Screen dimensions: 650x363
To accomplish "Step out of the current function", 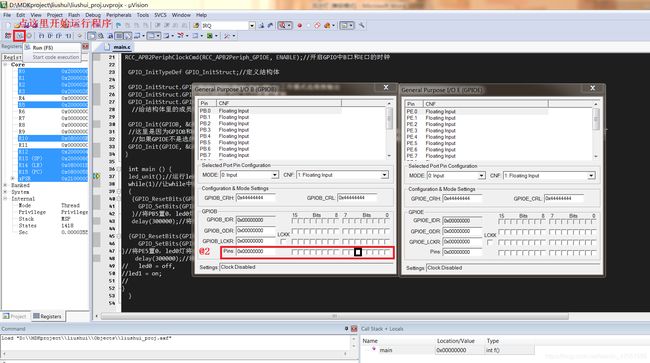I will pos(59,36).
